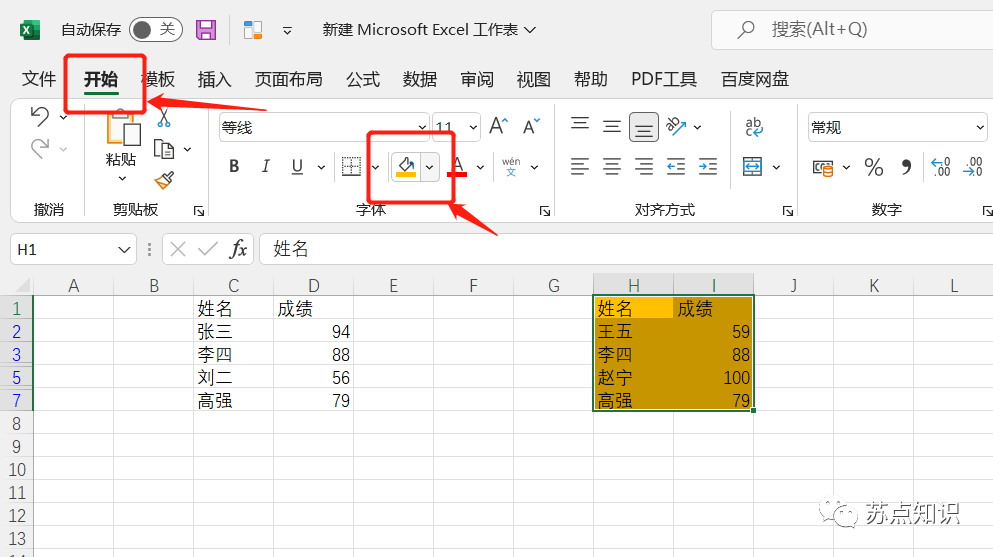The height and width of the screenshot is (557, 993).
Task: Open the Undo history dropdown
Action: point(63,117)
